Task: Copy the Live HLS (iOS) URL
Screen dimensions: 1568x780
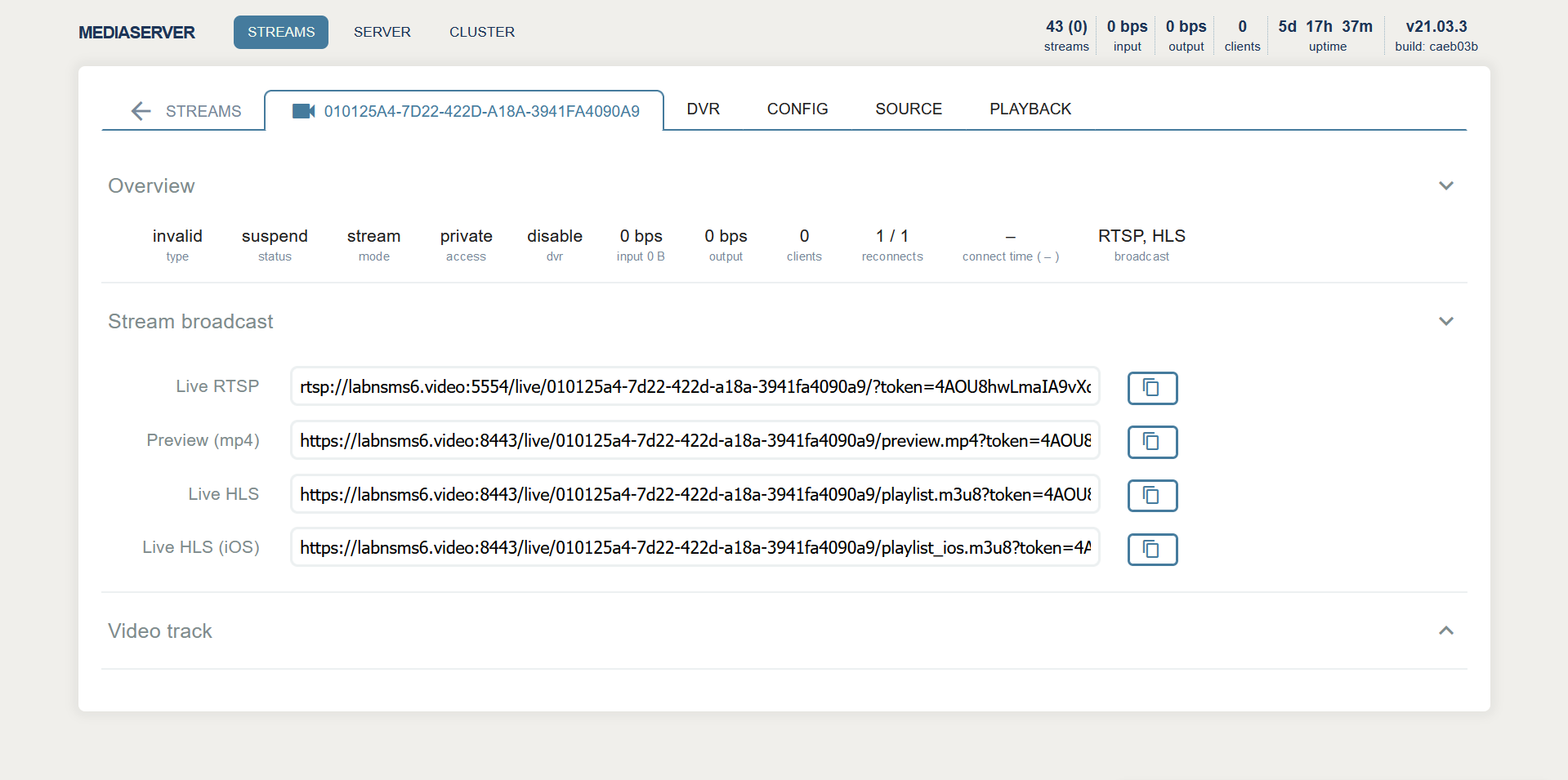Action: click(x=1151, y=550)
